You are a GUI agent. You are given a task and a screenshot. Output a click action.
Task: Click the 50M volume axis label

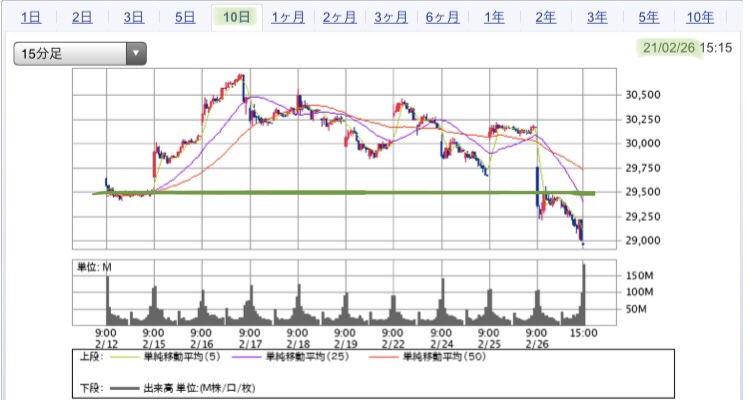[x=637, y=309]
